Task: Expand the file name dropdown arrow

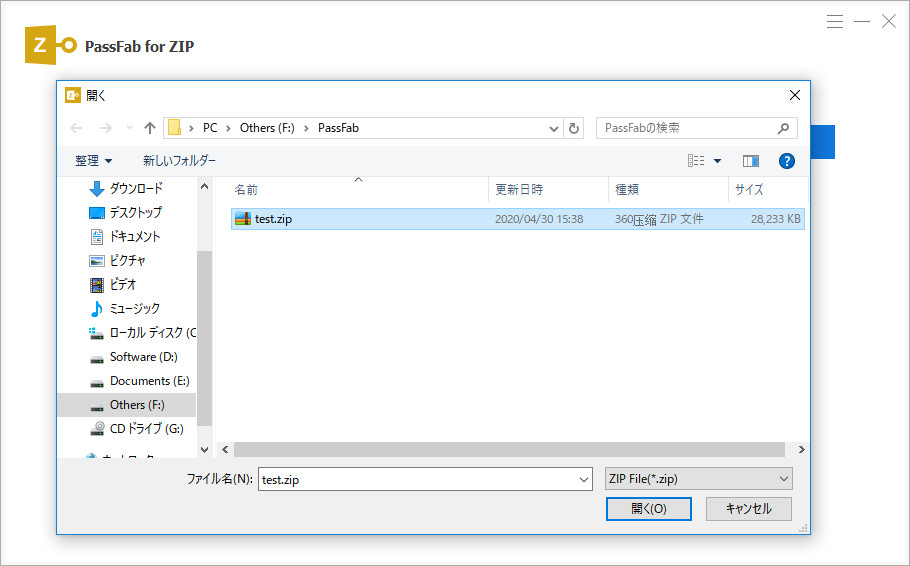Action: click(x=584, y=480)
